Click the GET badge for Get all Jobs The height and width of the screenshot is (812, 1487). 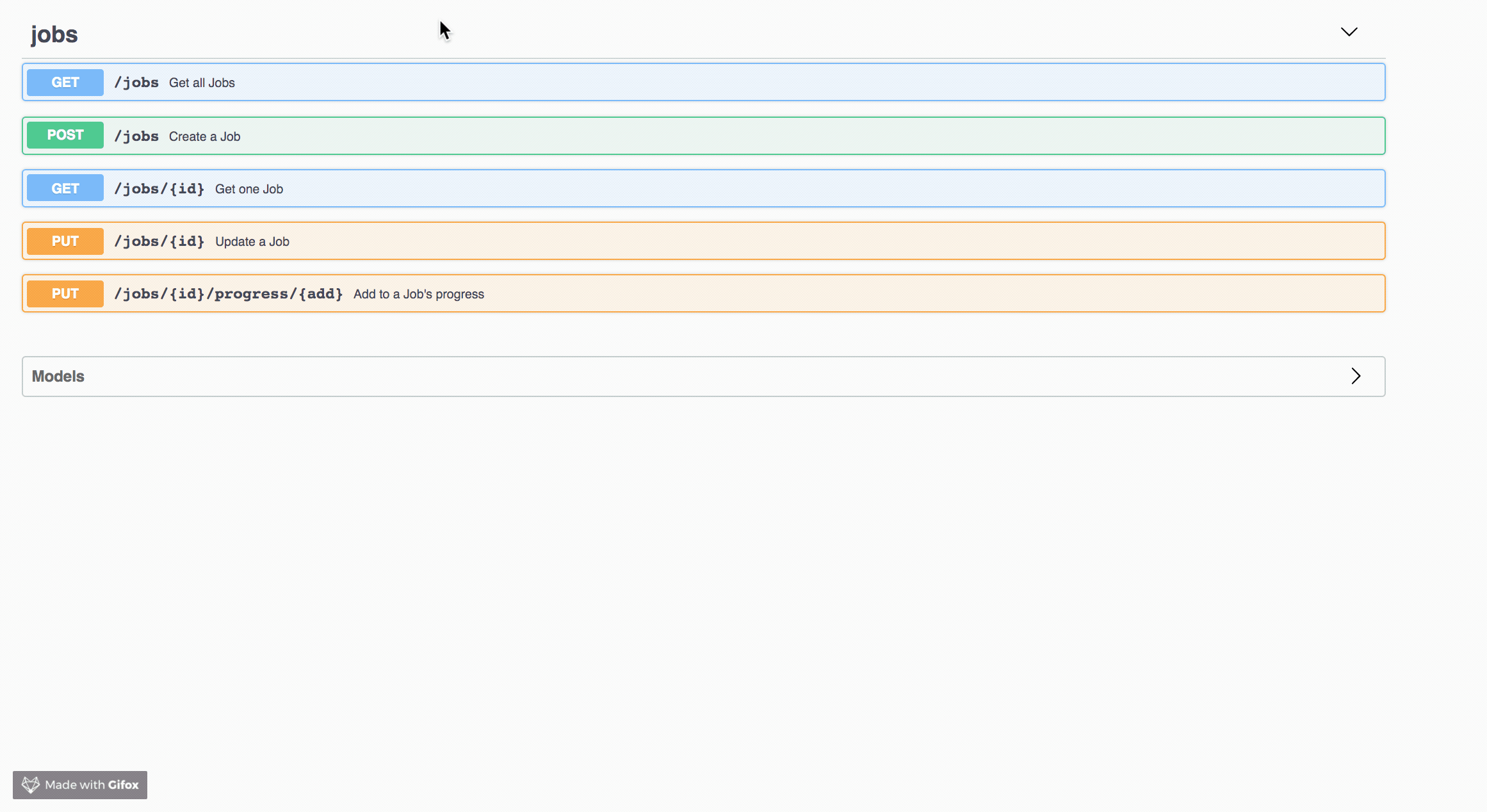(65, 83)
